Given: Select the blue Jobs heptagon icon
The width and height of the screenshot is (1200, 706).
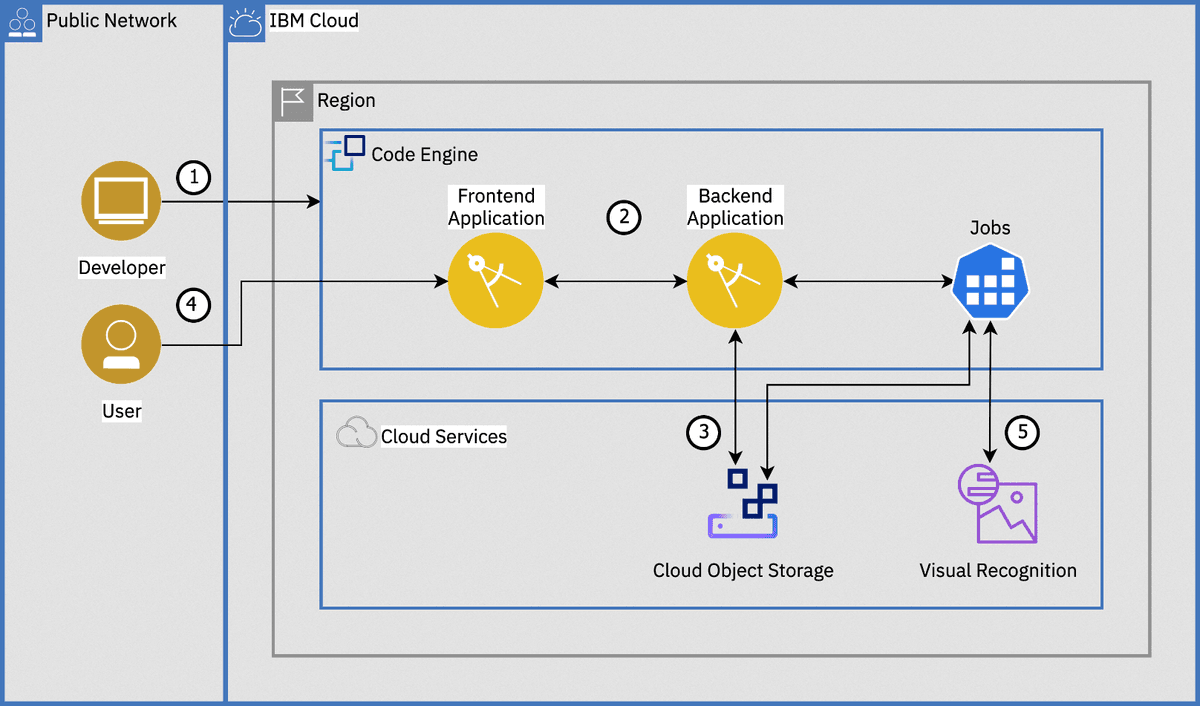Looking at the screenshot, I should point(990,283).
